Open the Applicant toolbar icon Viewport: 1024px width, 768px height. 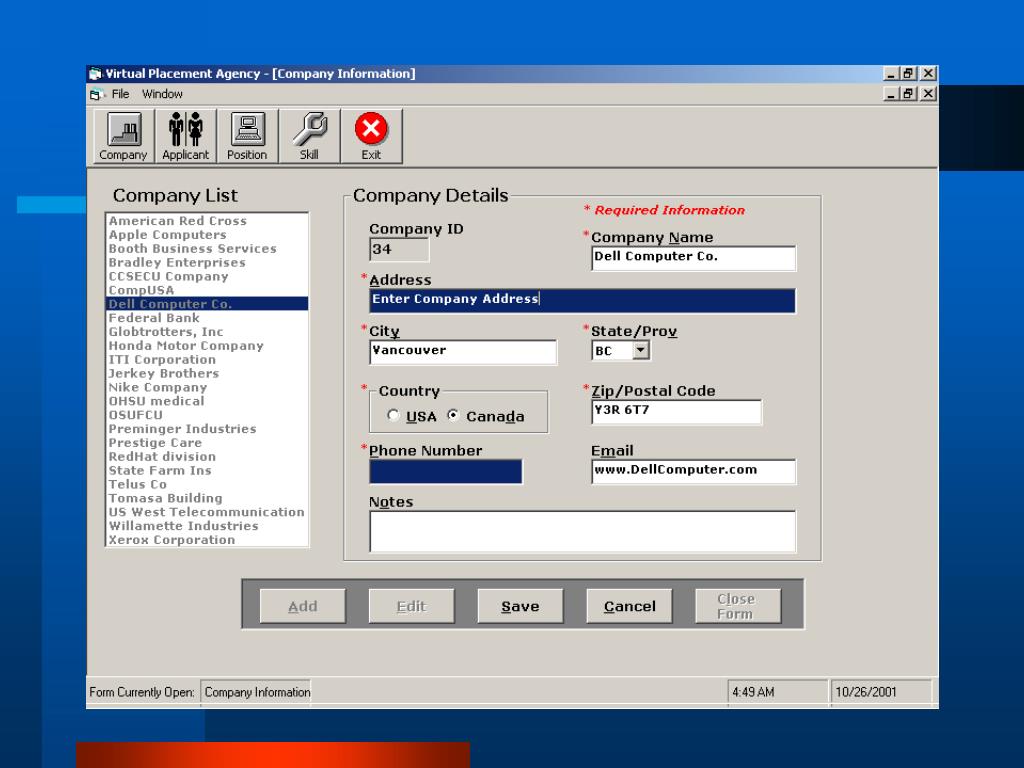pyautogui.click(x=185, y=136)
